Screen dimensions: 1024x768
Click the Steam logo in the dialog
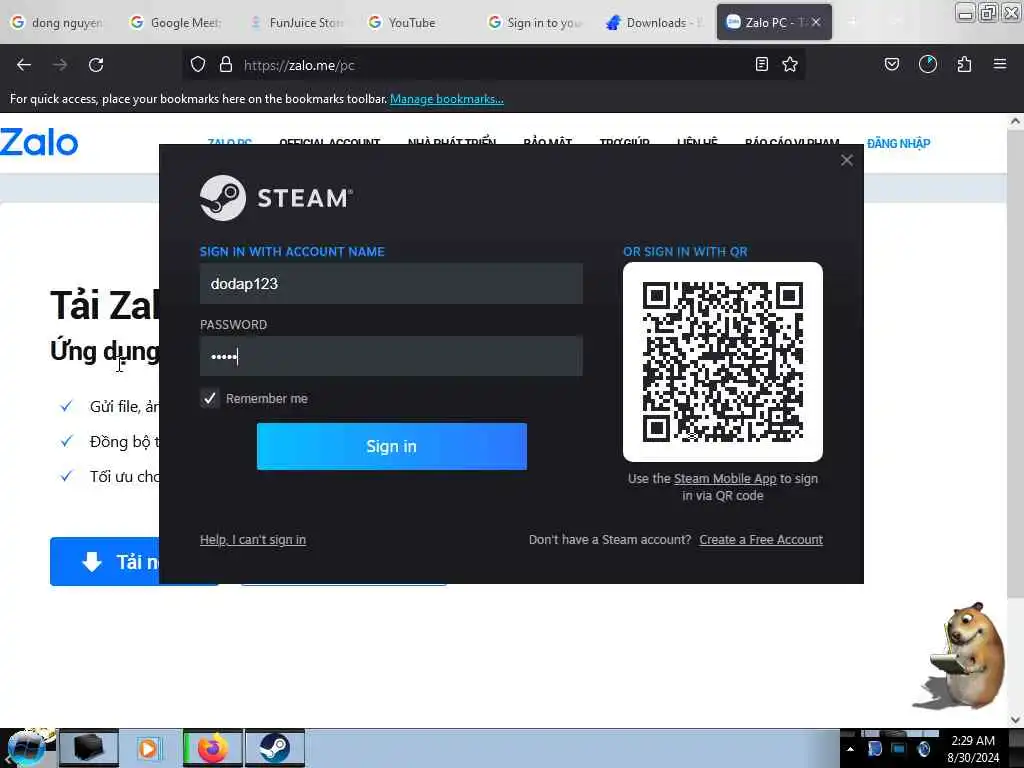click(x=276, y=198)
